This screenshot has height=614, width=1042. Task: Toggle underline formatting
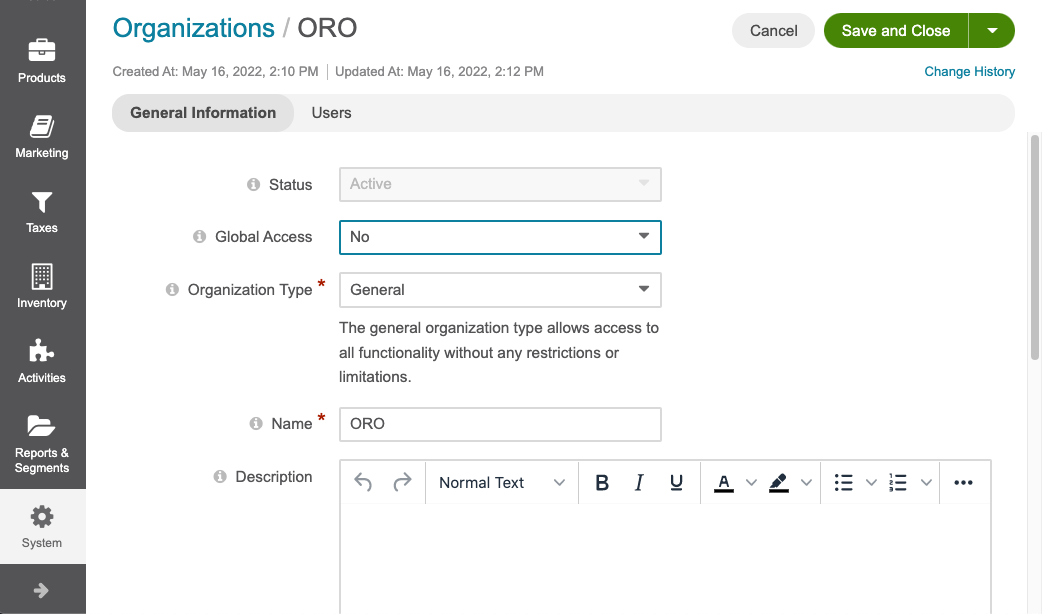coord(676,482)
